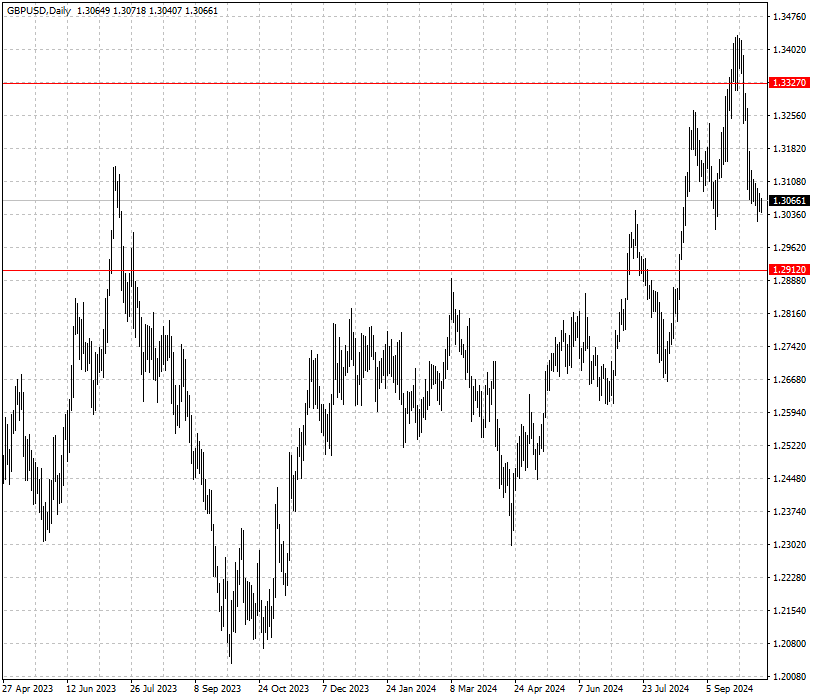Click the 1.25220 price scale value
This screenshot has height=700, width=813.
tap(789, 445)
